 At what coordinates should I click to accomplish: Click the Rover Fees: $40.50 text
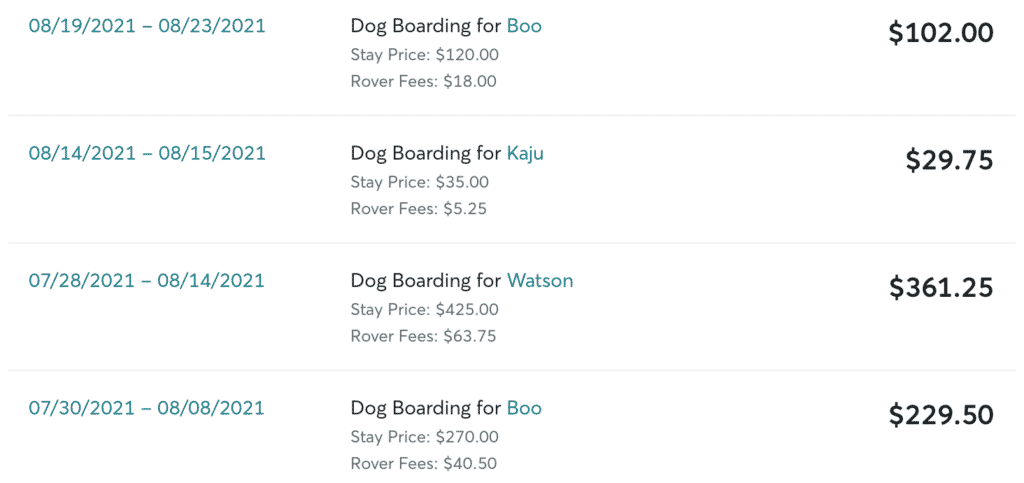point(423,463)
